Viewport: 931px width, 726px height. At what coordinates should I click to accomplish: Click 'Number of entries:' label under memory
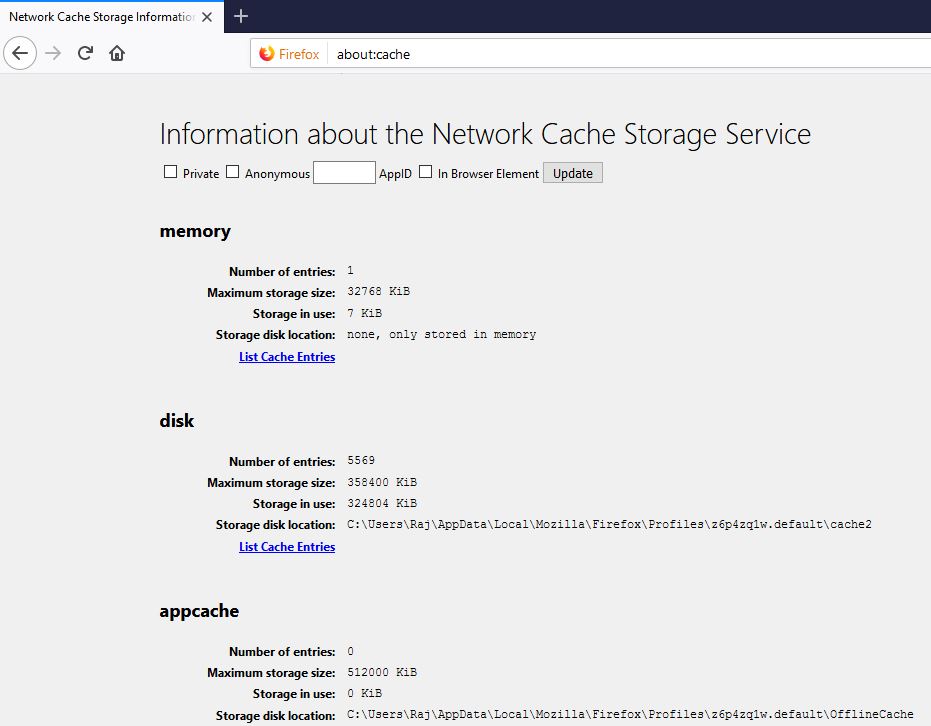282,271
